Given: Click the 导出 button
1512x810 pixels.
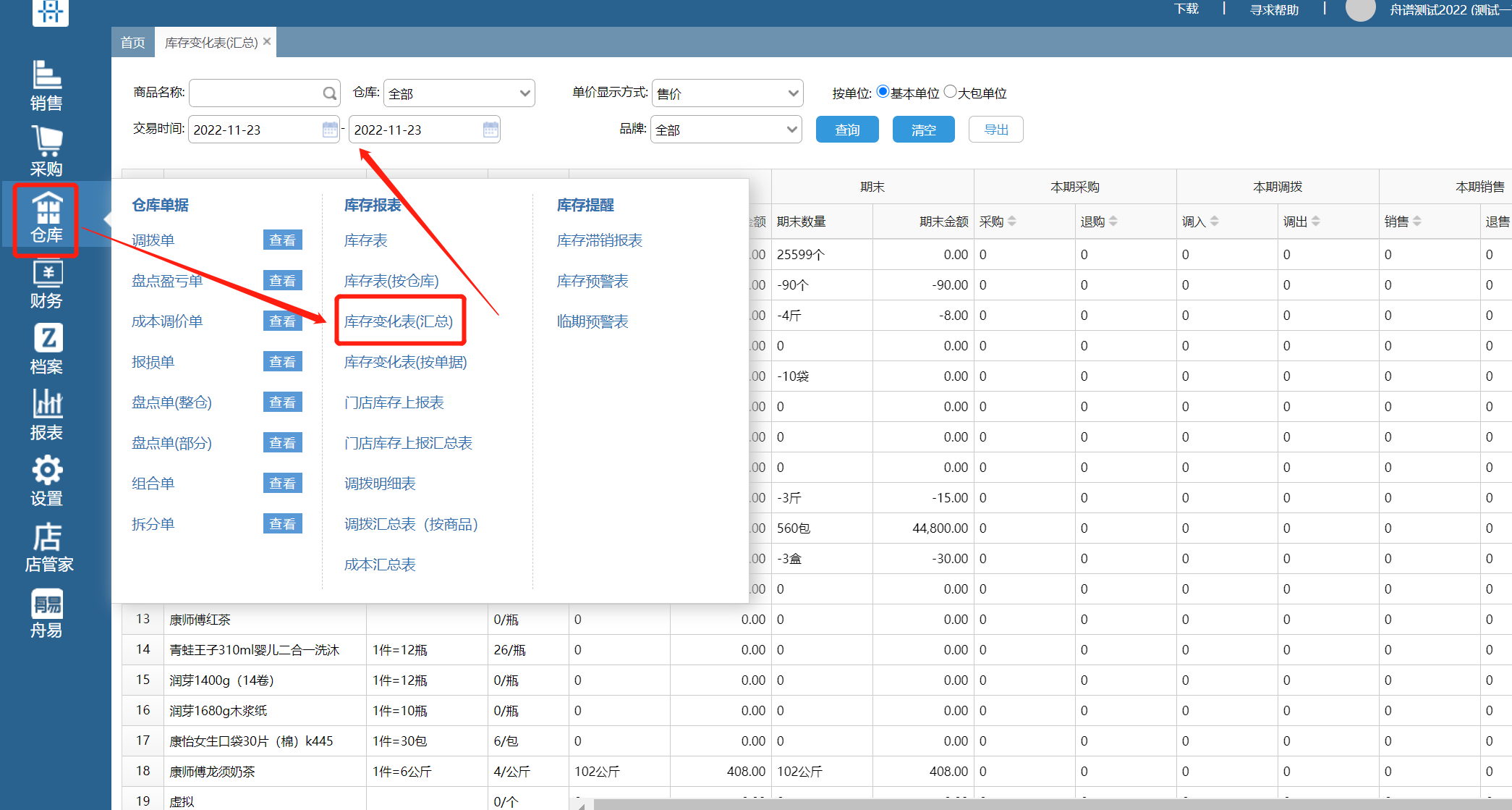Looking at the screenshot, I should (996, 130).
